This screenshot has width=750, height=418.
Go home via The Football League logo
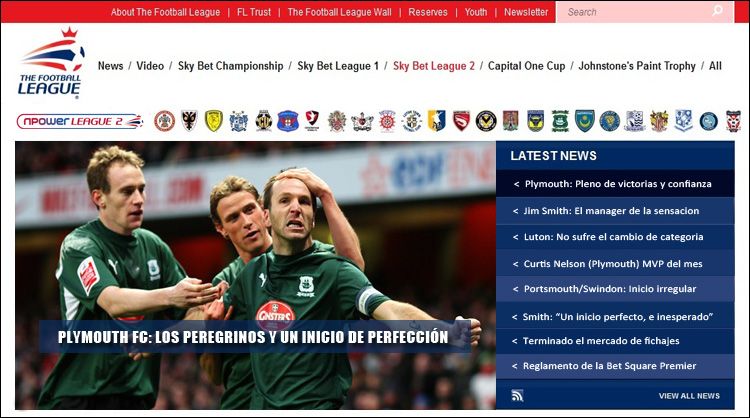click(x=52, y=63)
